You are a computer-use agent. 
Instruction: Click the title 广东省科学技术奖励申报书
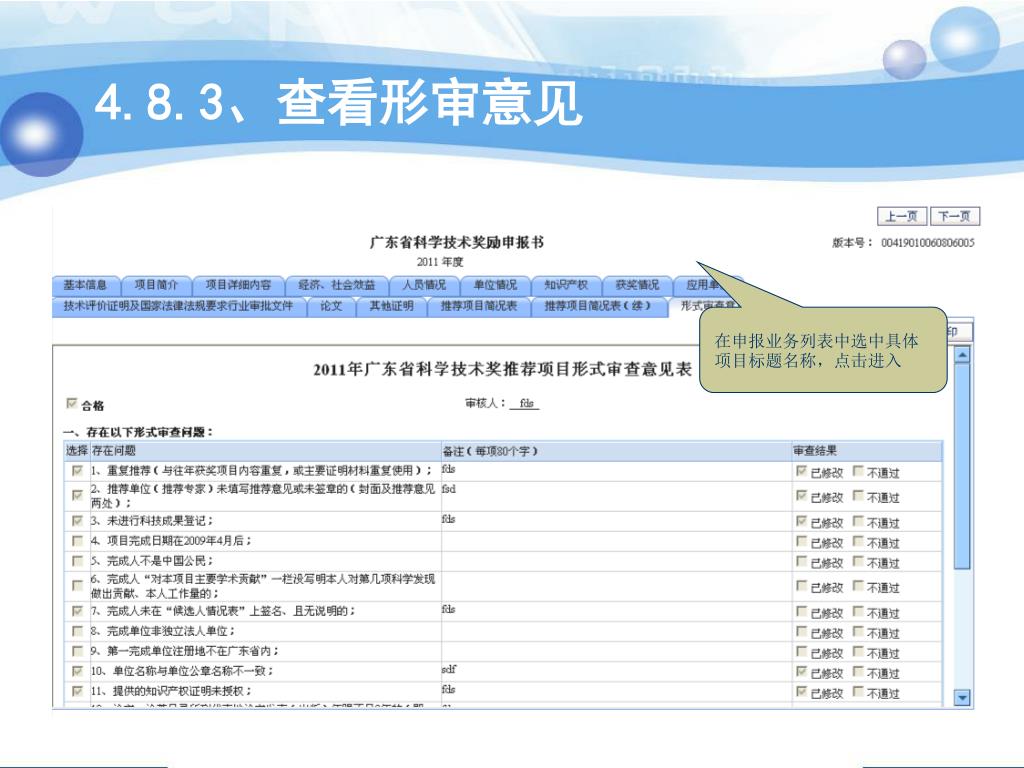click(x=456, y=242)
